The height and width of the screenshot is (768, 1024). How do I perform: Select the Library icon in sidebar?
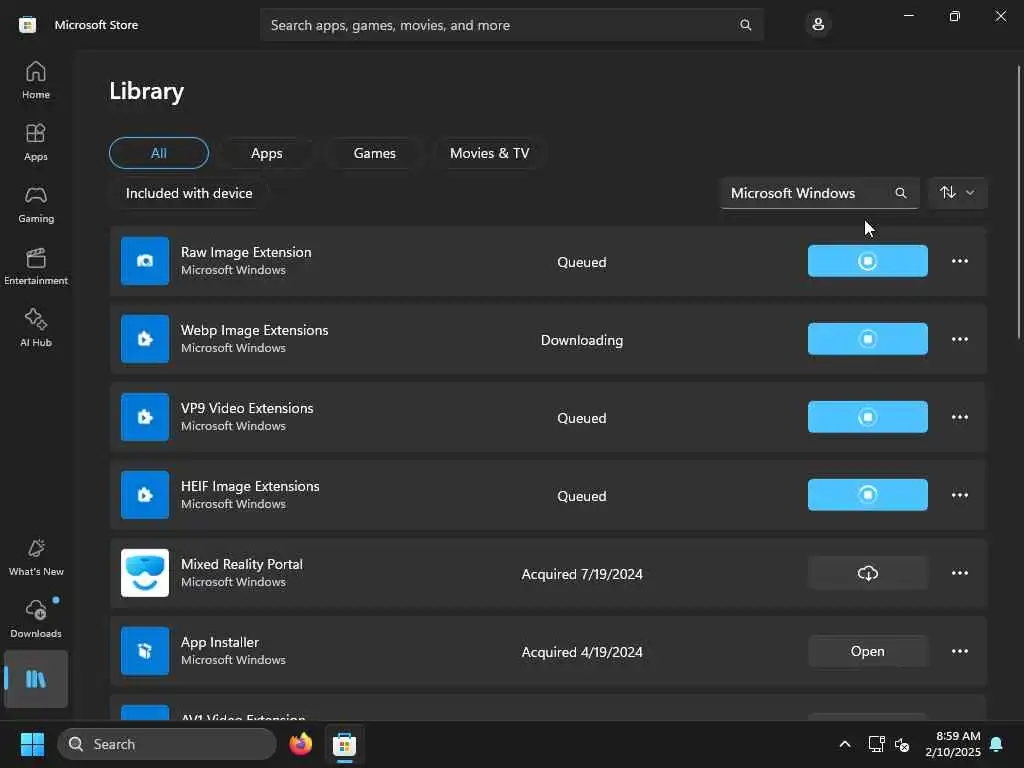coord(36,679)
